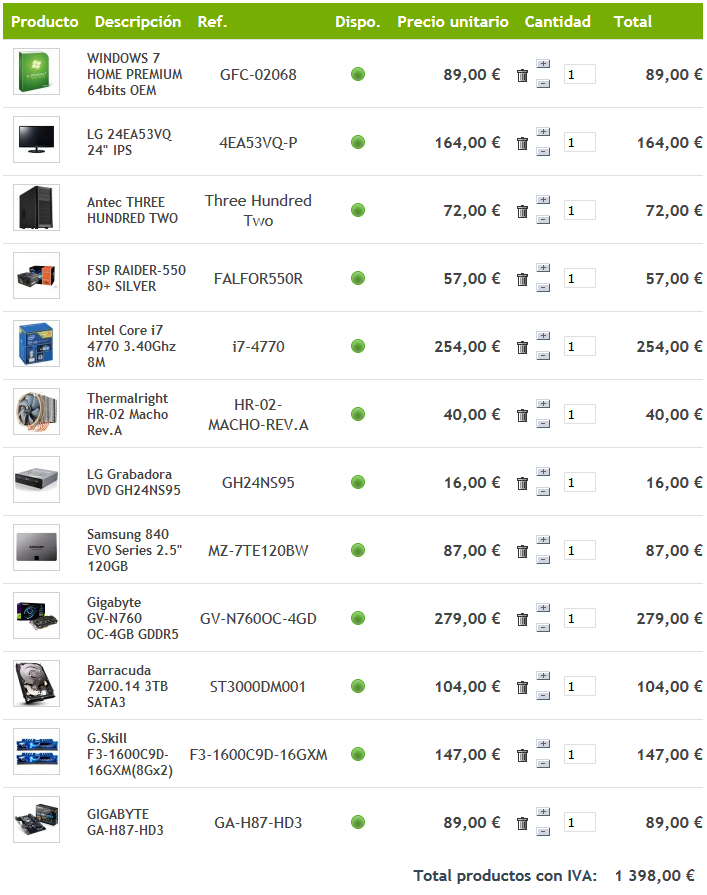Reduce quantity of Samsung 840 EVO
707x895 pixels.
pos(543,559)
